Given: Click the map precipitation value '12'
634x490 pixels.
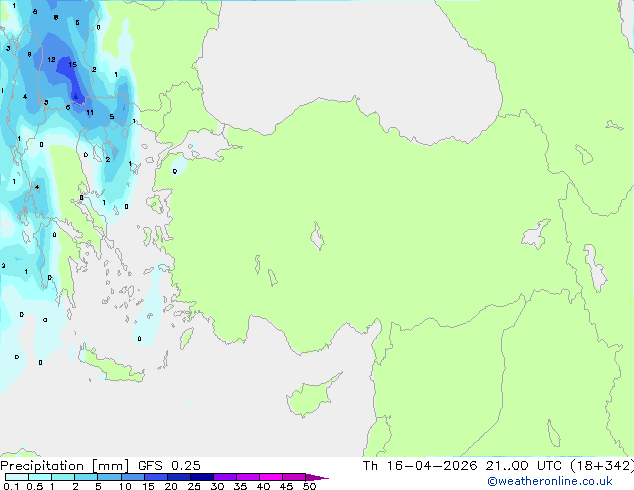Looking at the screenshot, I should [x=51, y=59].
